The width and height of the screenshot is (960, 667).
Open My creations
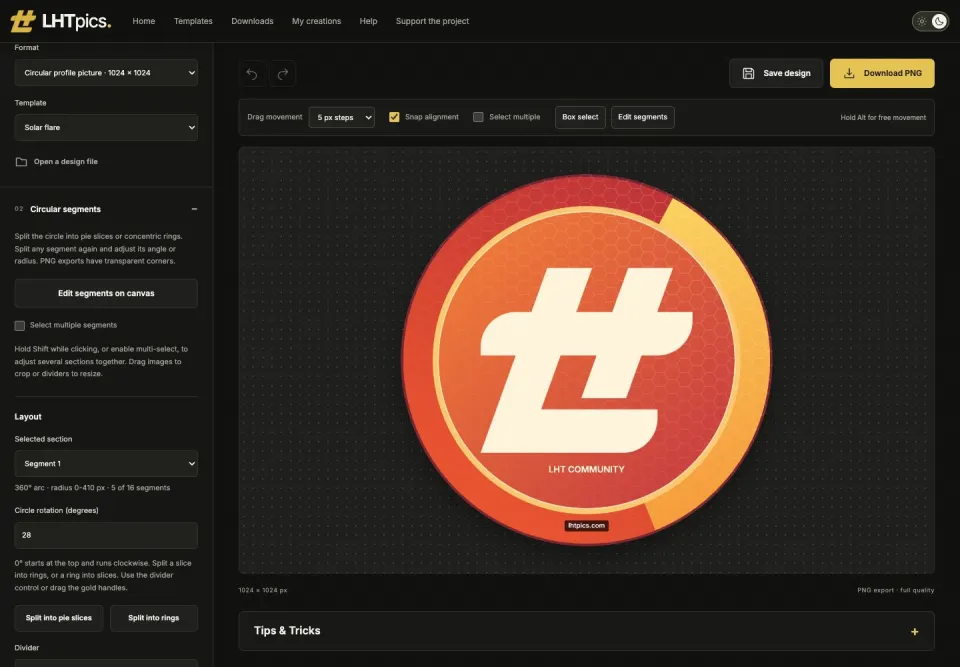pyautogui.click(x=317, y=21)
